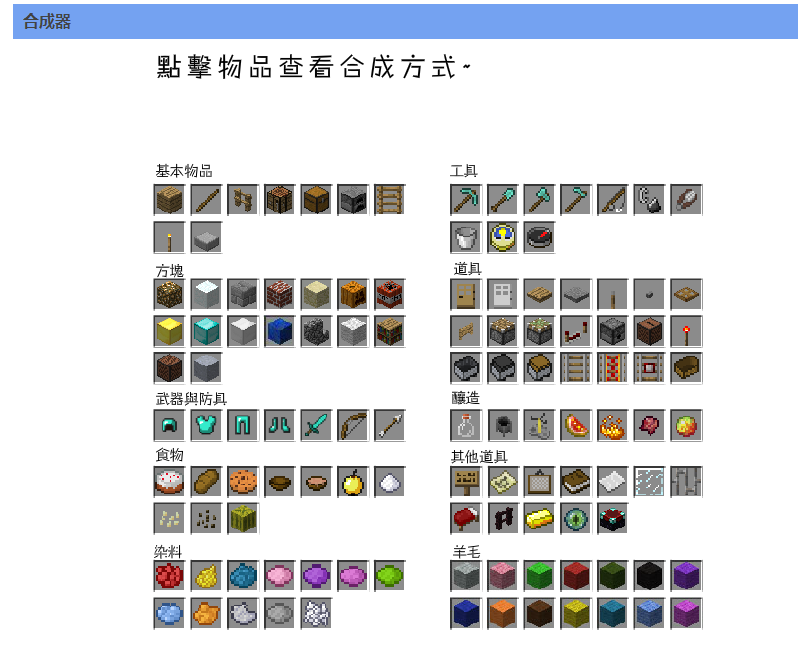
Task: Select the flint and steel icon
Action: tap(649, 200)
